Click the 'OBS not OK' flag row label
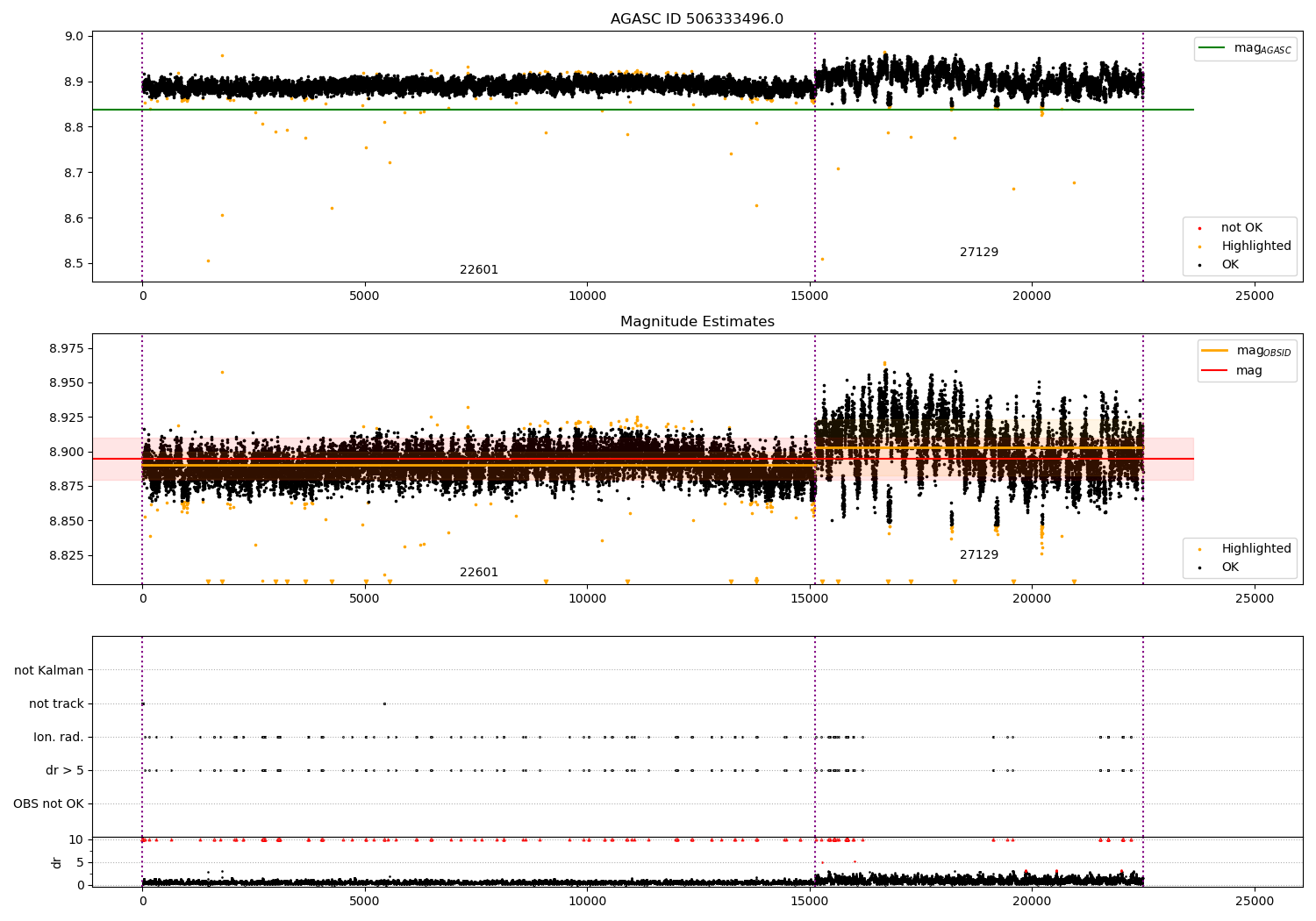The width and height of the screenshot is (1316, 921). [x=48, y=804]
